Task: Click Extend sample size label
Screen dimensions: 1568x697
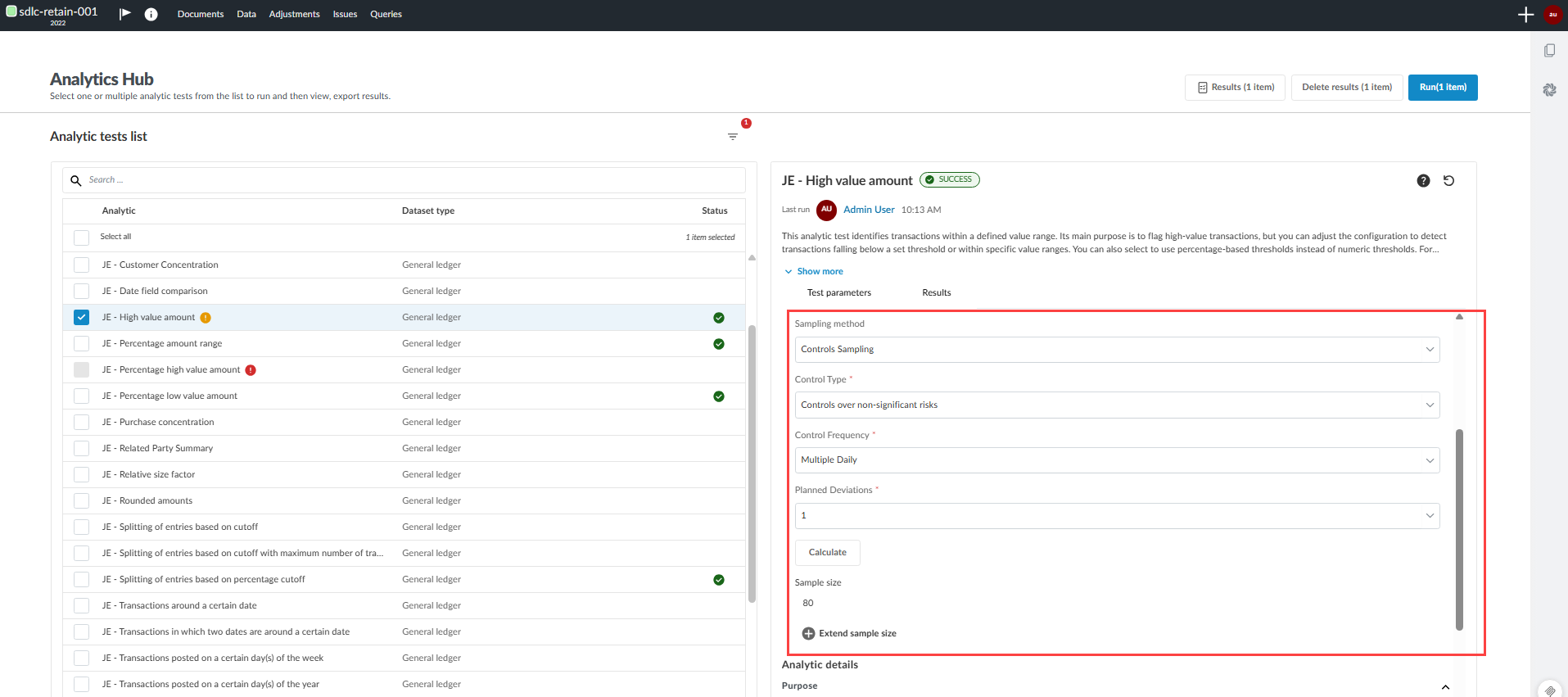Action: pos(857,634)
